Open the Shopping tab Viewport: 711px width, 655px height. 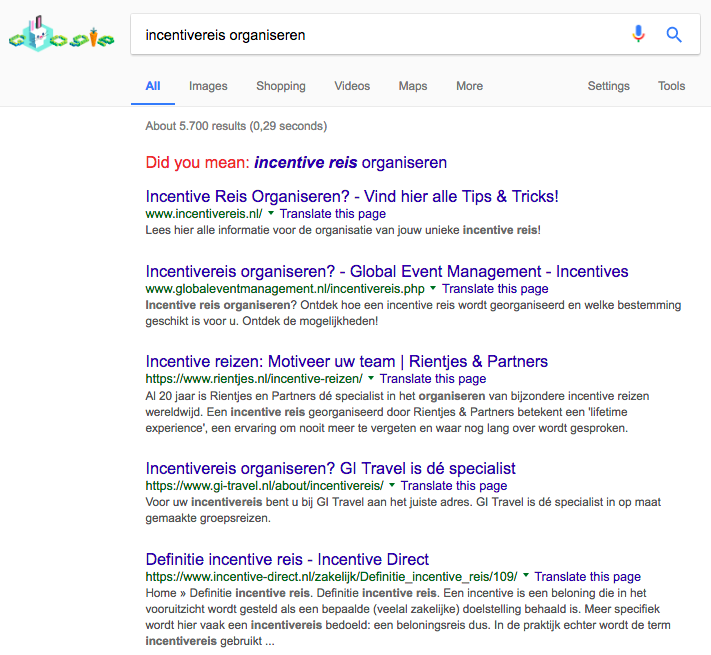(x=281, y=86)
